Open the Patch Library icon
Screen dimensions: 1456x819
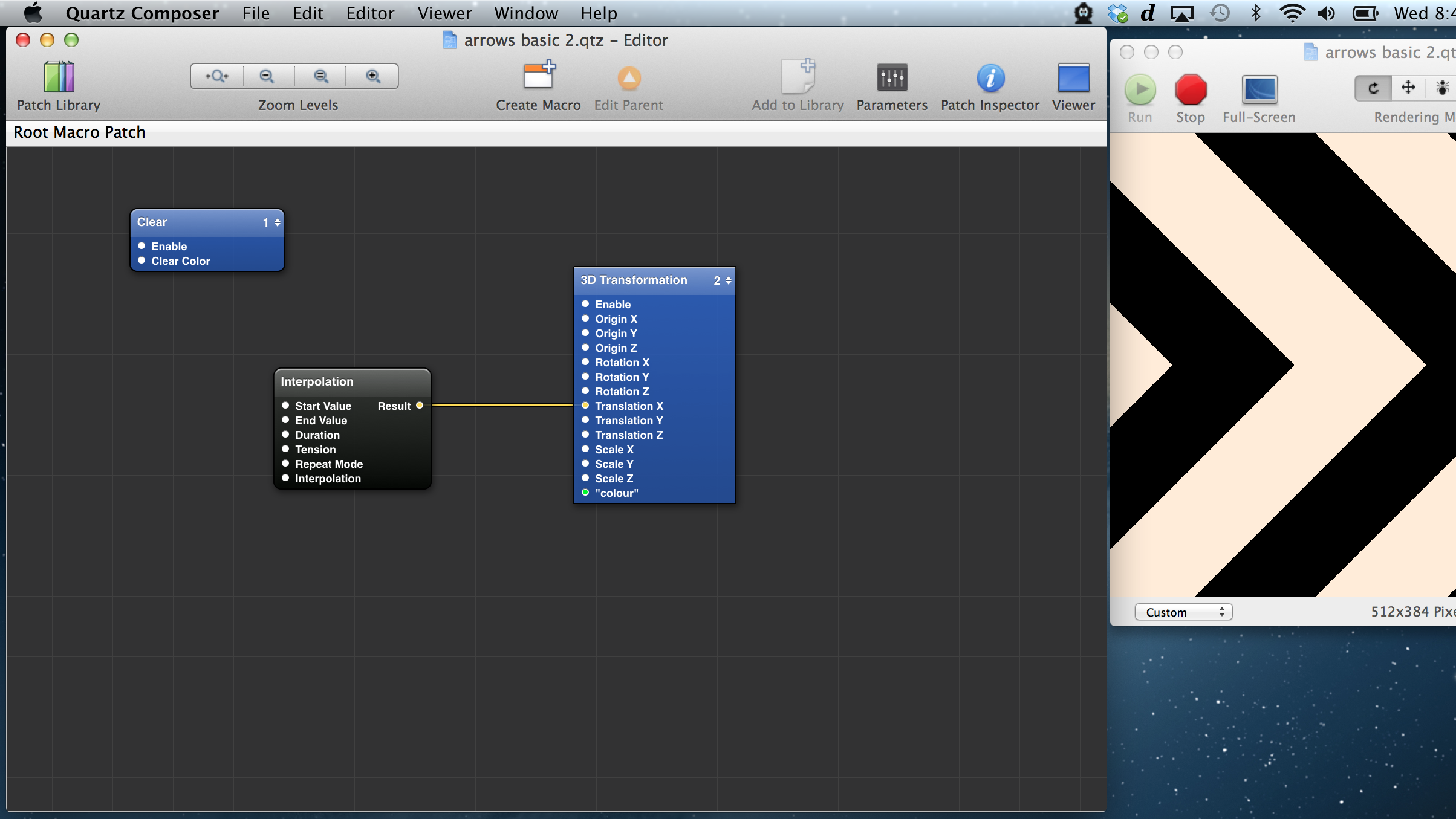(59, 78)
